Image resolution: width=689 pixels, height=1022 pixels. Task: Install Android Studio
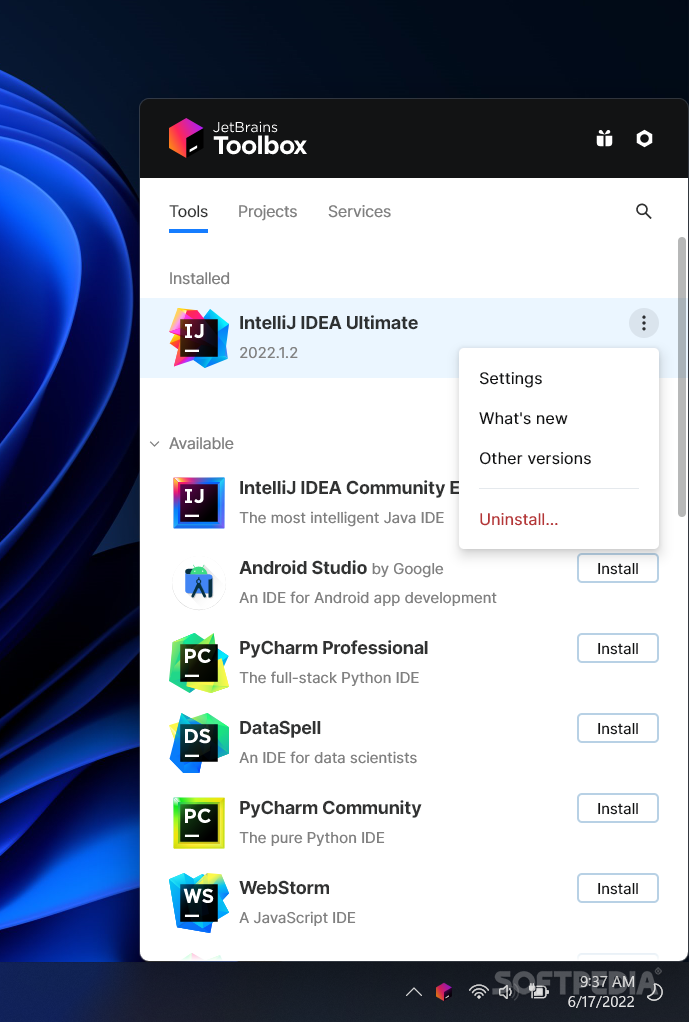click(x=617, y=568)
